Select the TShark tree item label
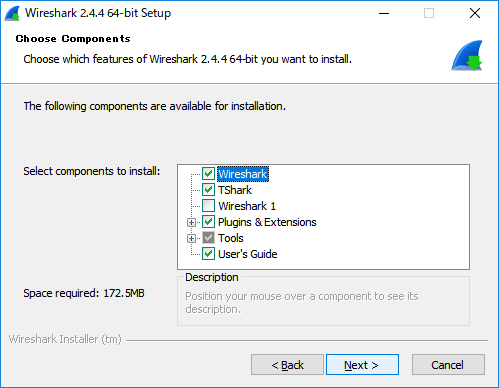Viewport: 499px width, 388px height. pyautogui.click(x=235, y=190)
